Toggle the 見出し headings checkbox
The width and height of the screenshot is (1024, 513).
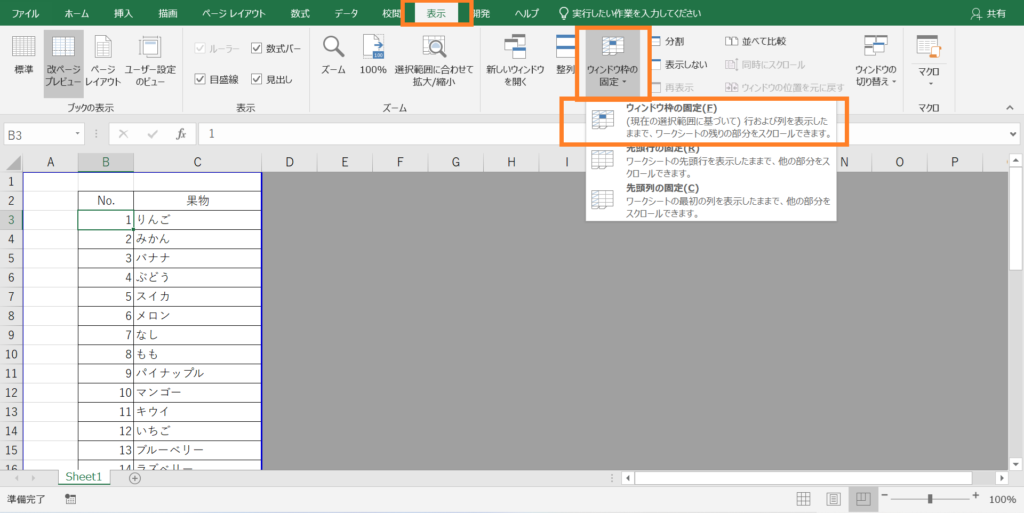(x=257, y=79)
